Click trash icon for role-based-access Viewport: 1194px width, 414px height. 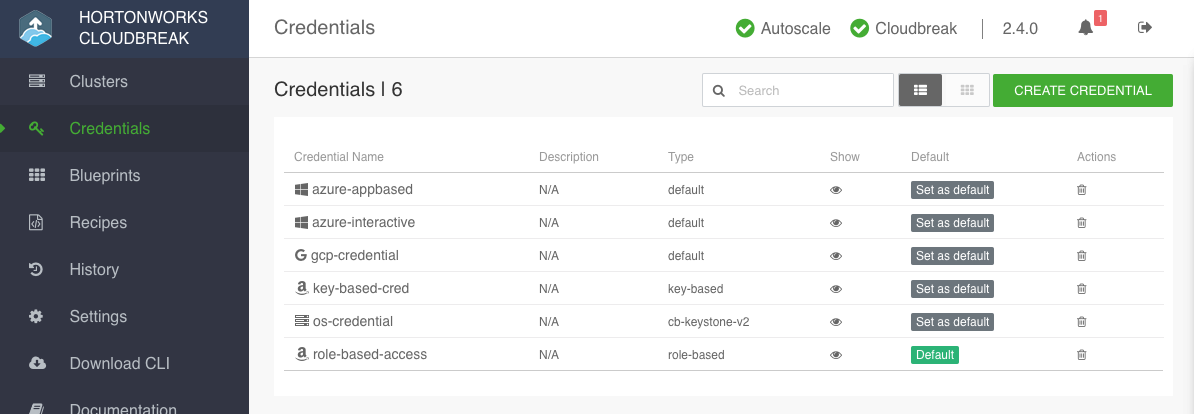[x=1081, y=355]
